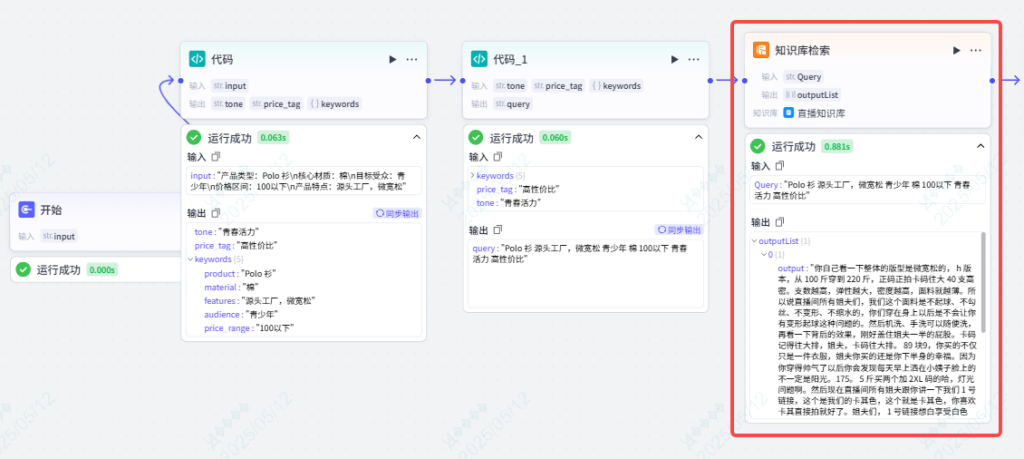
Task: Click the query output tag in 代码_1 node
Action: tap(513, 104)
